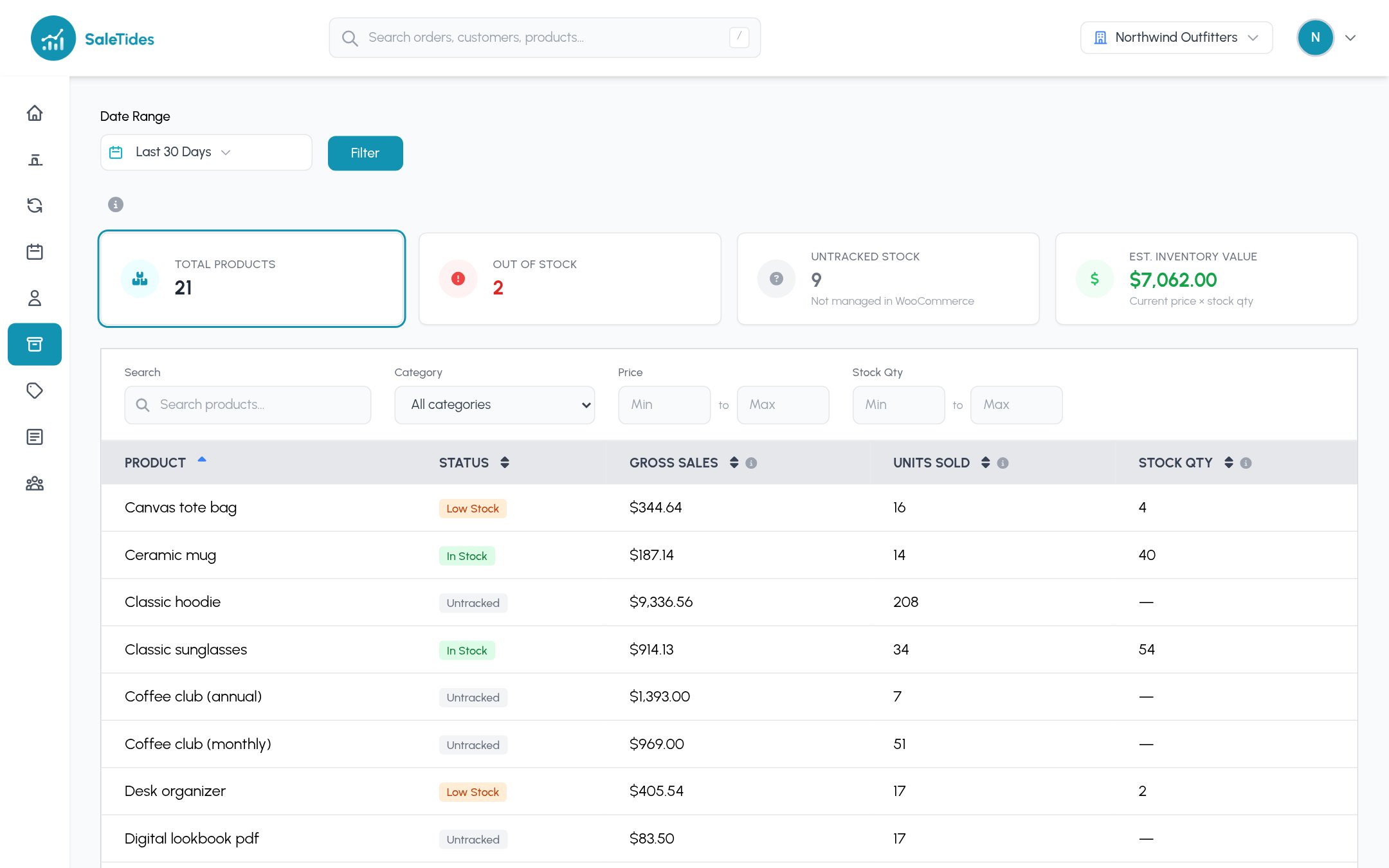Click the Canvas tote bag product name
Viewport: 1389px width, 868px height.
coord(181,508)
